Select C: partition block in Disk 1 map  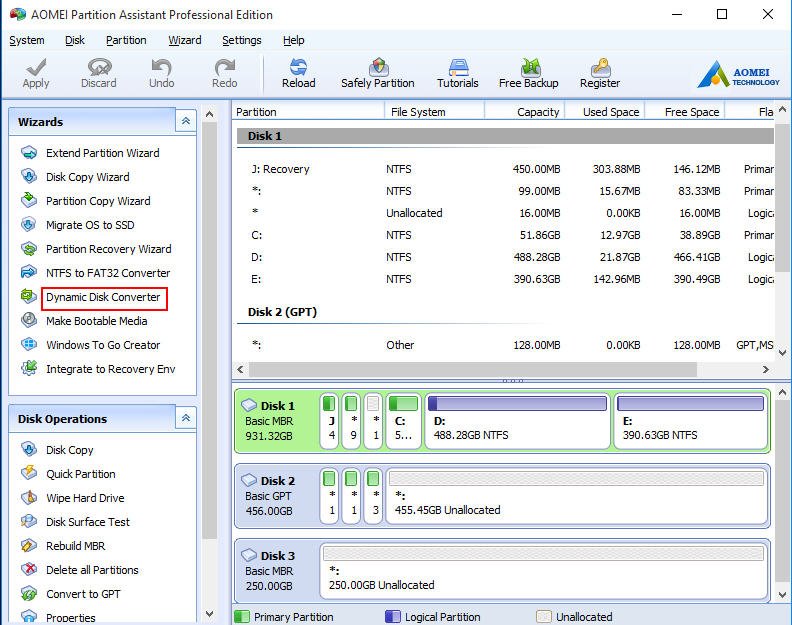[403, 421]
